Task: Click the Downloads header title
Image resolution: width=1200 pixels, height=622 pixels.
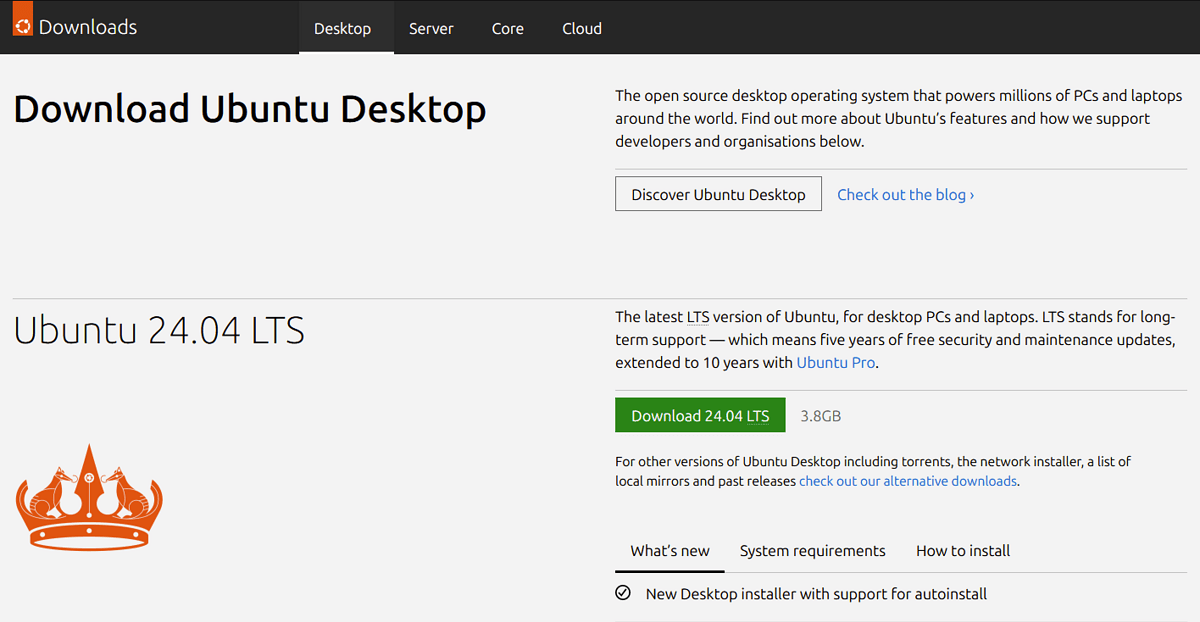Action: tap(87, 27)
